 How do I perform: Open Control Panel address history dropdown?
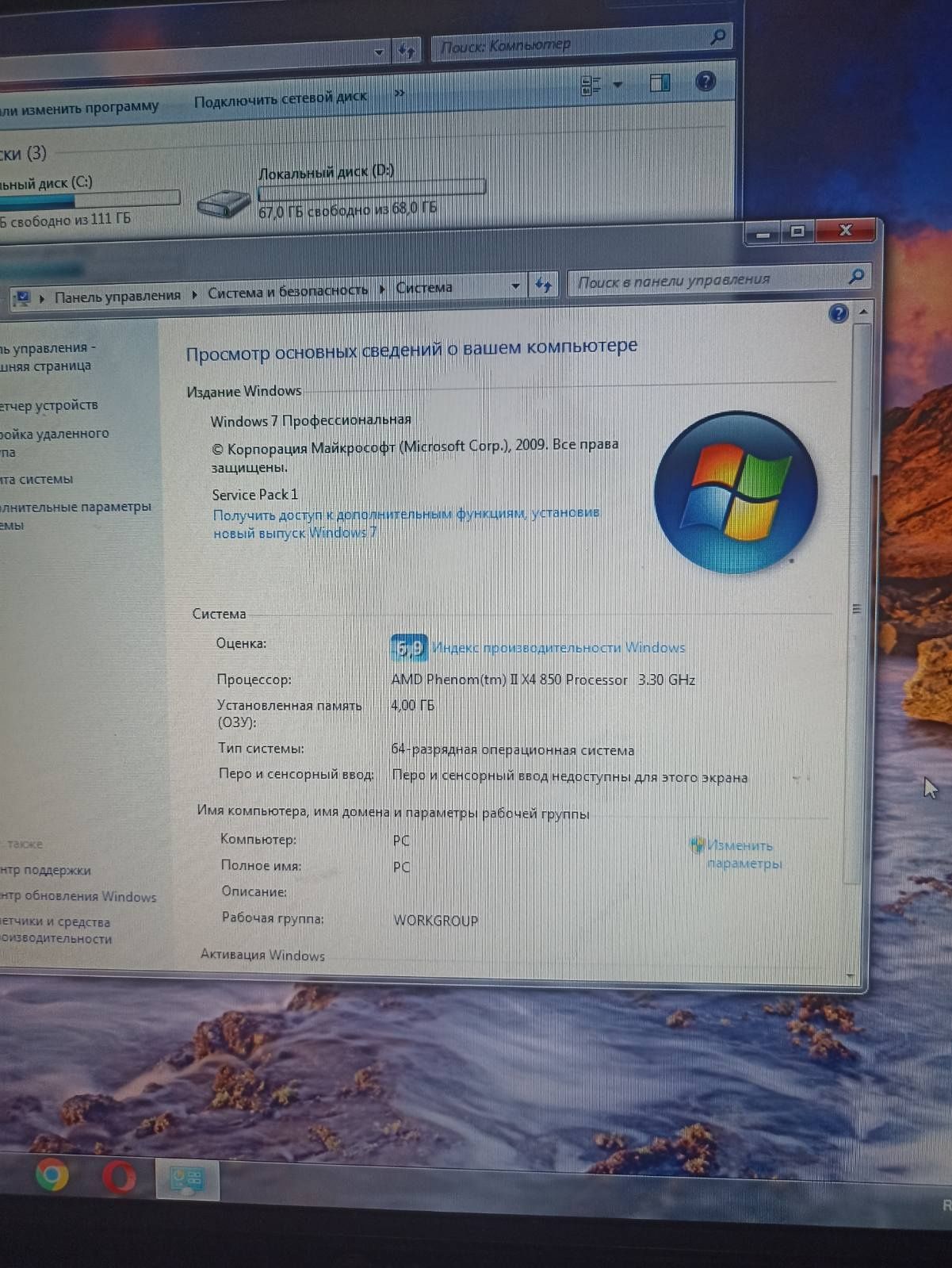[x=515, y=285]
